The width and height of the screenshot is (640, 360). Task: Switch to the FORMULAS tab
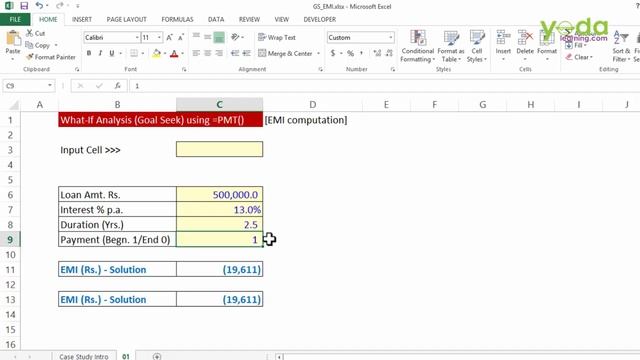[177, 19]
